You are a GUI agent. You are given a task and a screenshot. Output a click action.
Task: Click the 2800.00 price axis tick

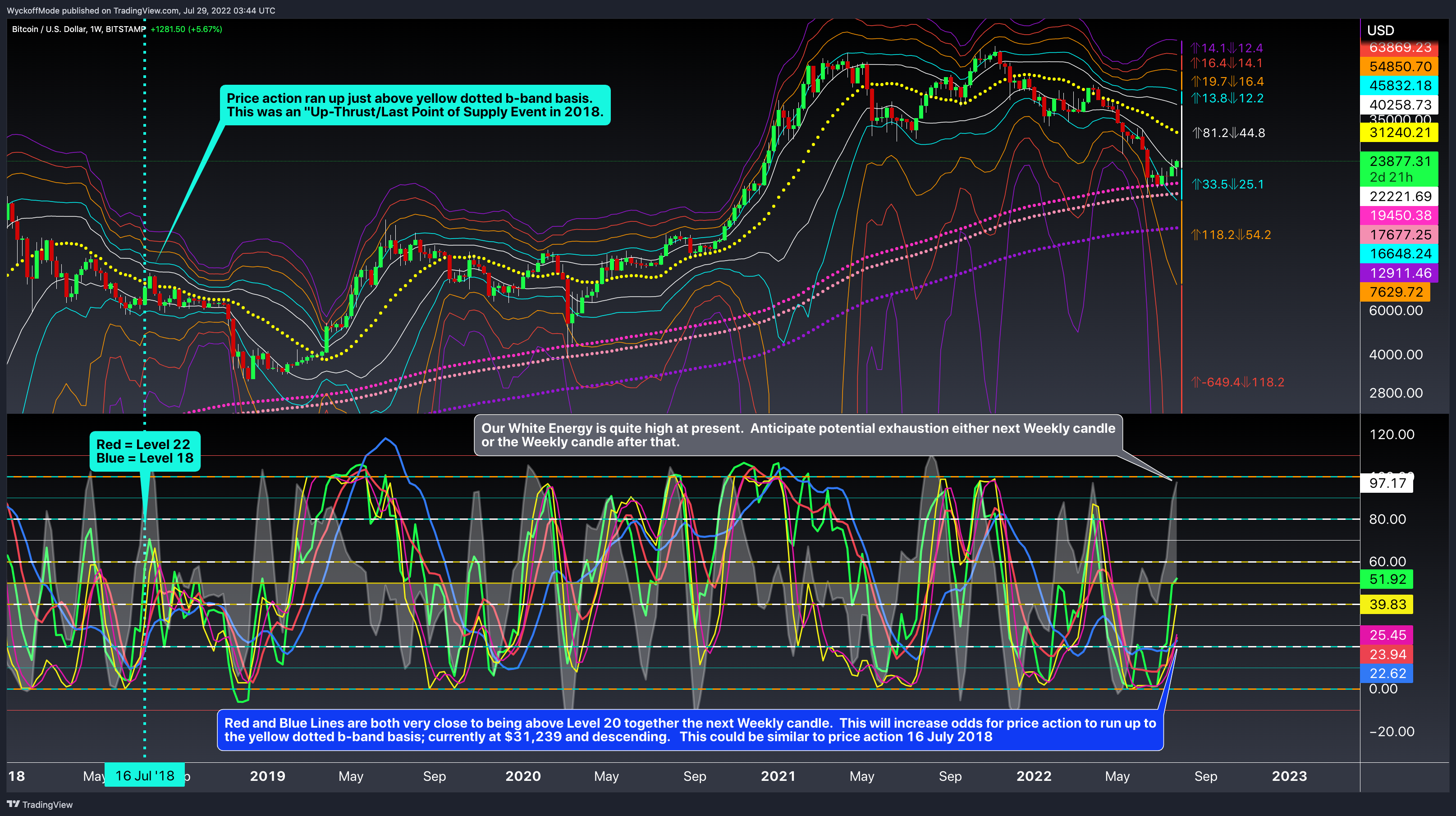click(x=1395, y=393)
